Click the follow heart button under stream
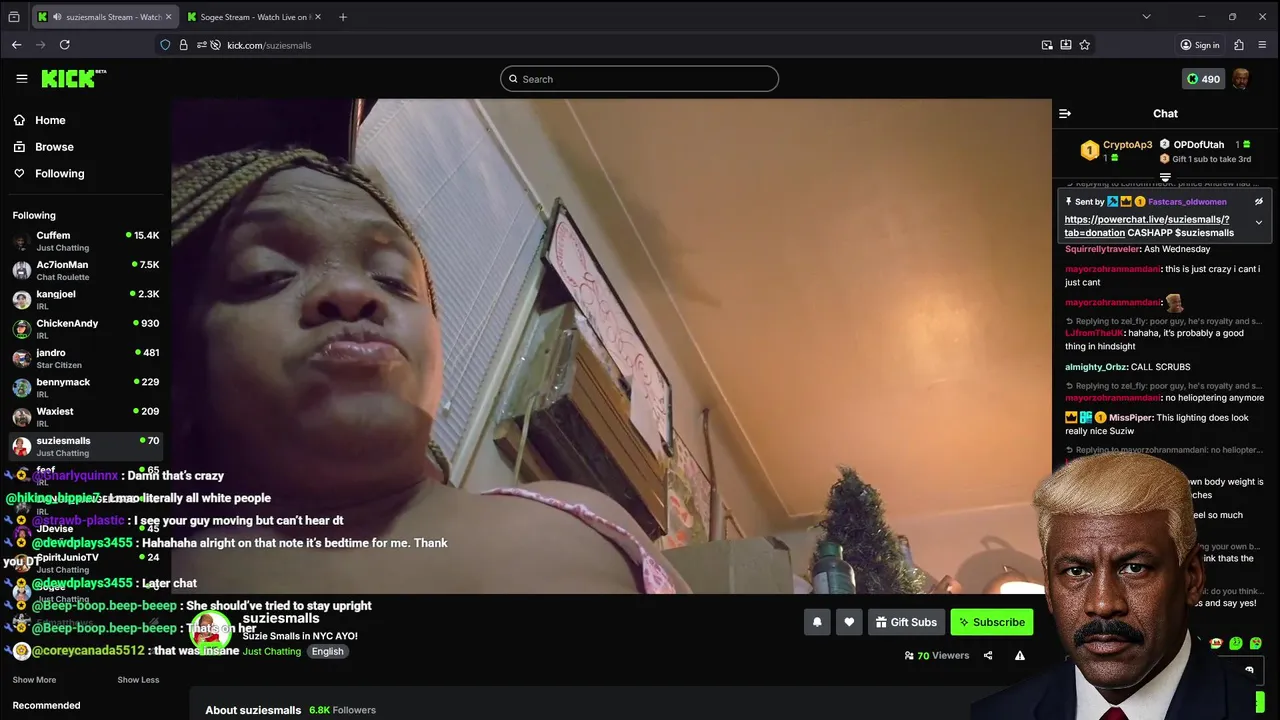1280x720 pixels. coord(849,622)
